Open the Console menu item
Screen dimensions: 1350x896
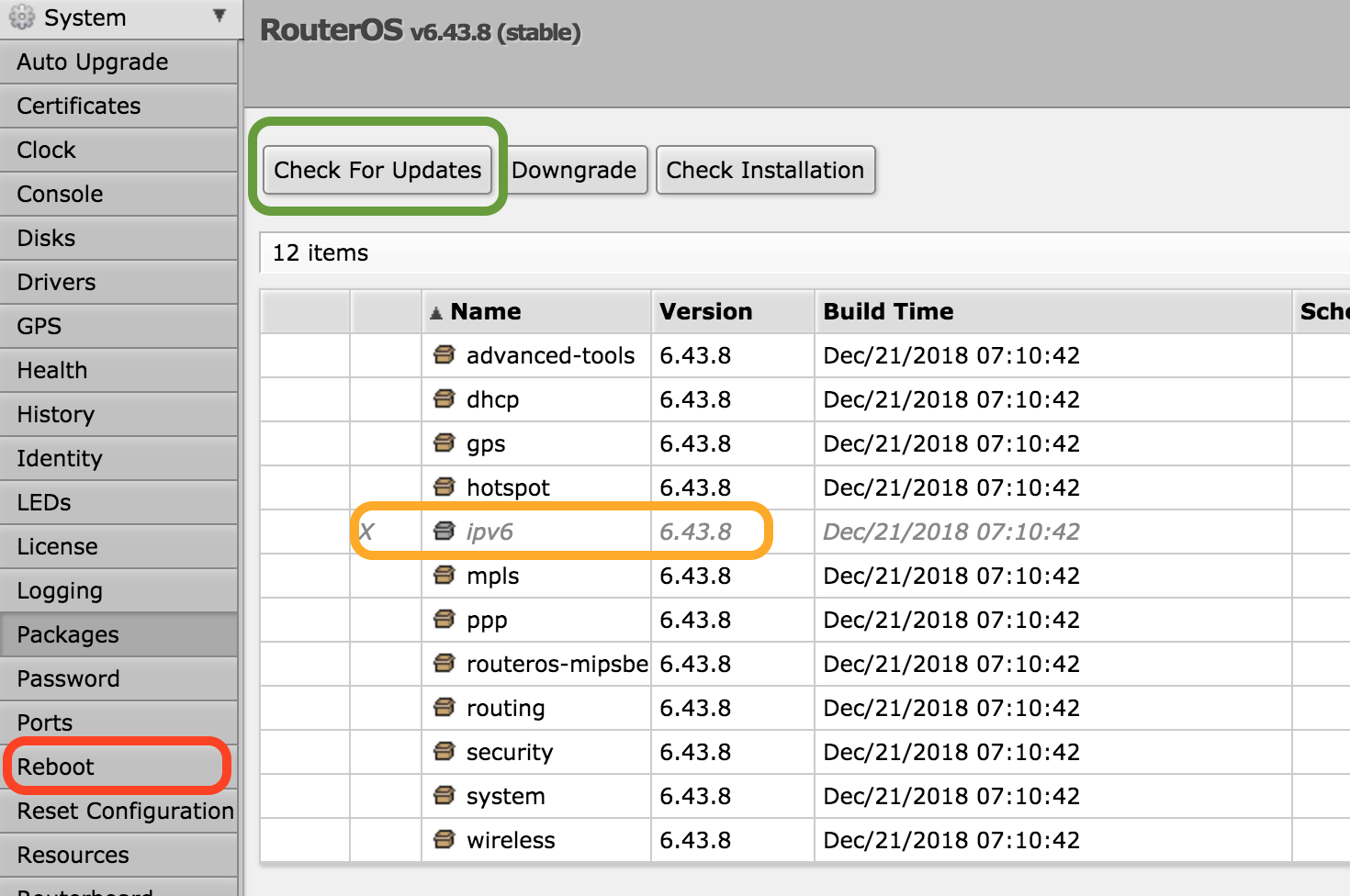point(118,194)
